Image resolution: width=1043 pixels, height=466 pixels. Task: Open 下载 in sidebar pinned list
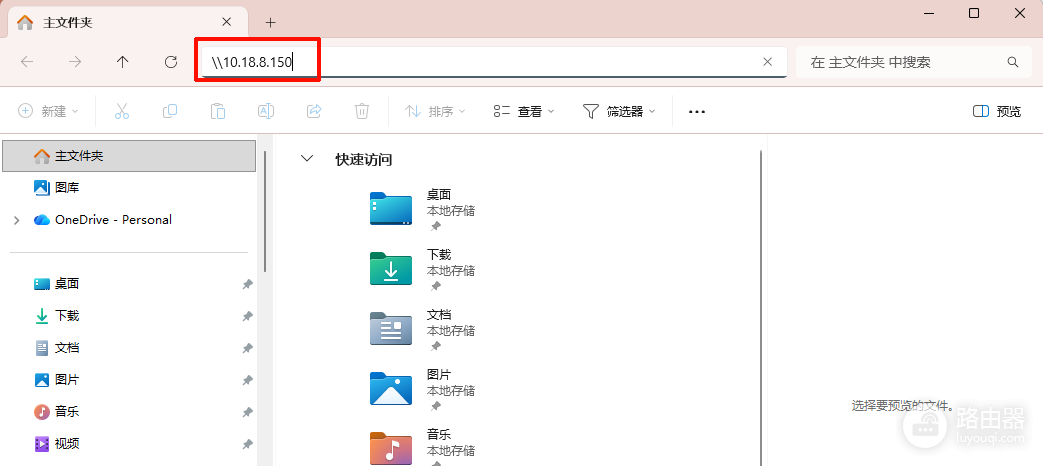(x=57, y=316)
